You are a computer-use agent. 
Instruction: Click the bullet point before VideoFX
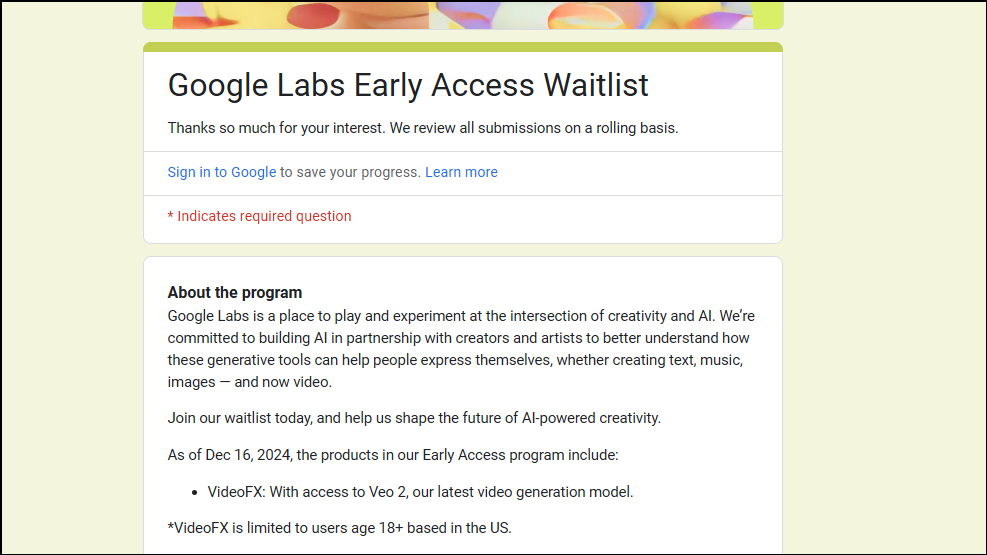pyautogui.click(x=195, y=493)
